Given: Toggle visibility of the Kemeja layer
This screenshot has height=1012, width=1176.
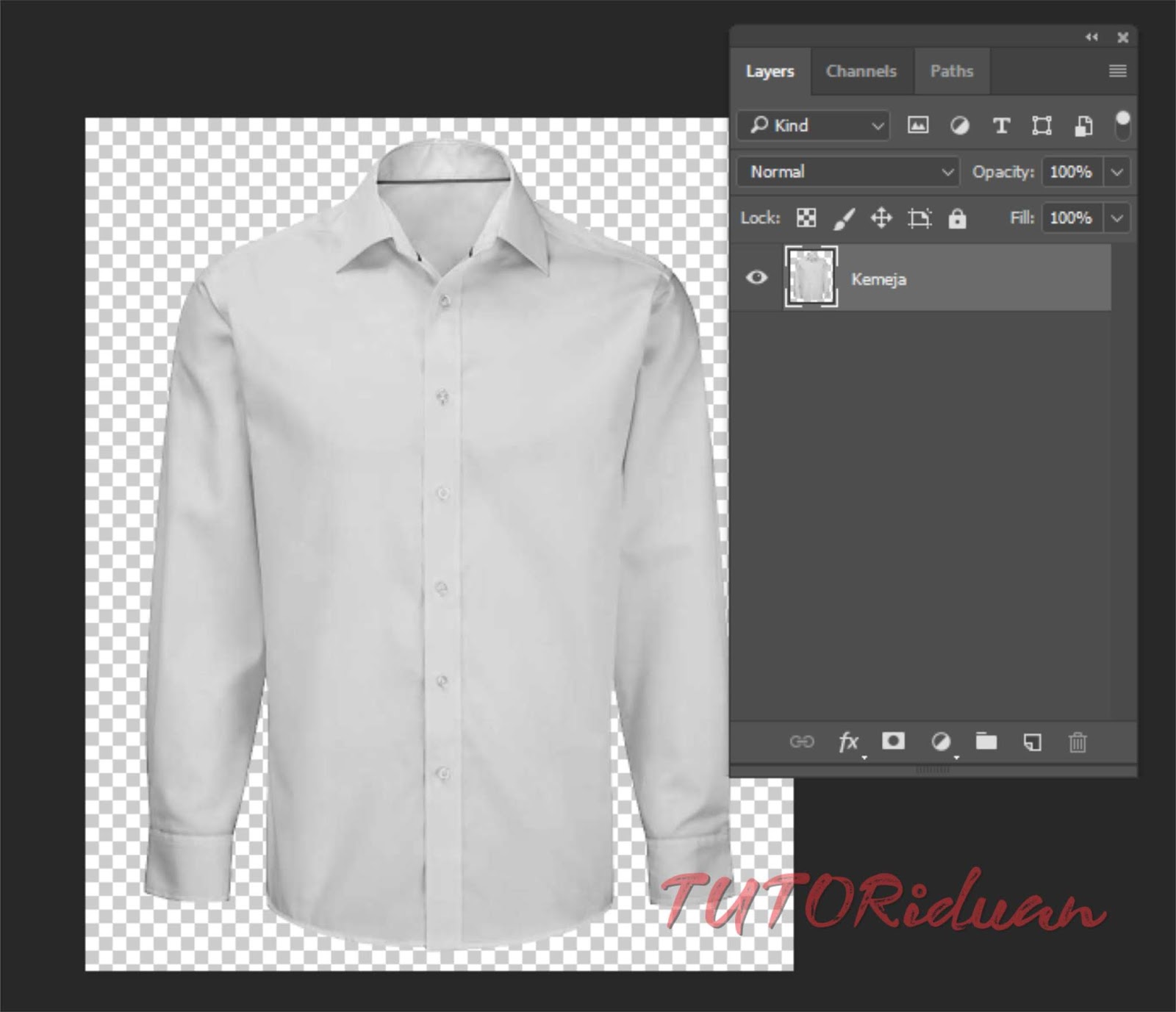Looking at the screenshot, I should [x=756, y=278].
